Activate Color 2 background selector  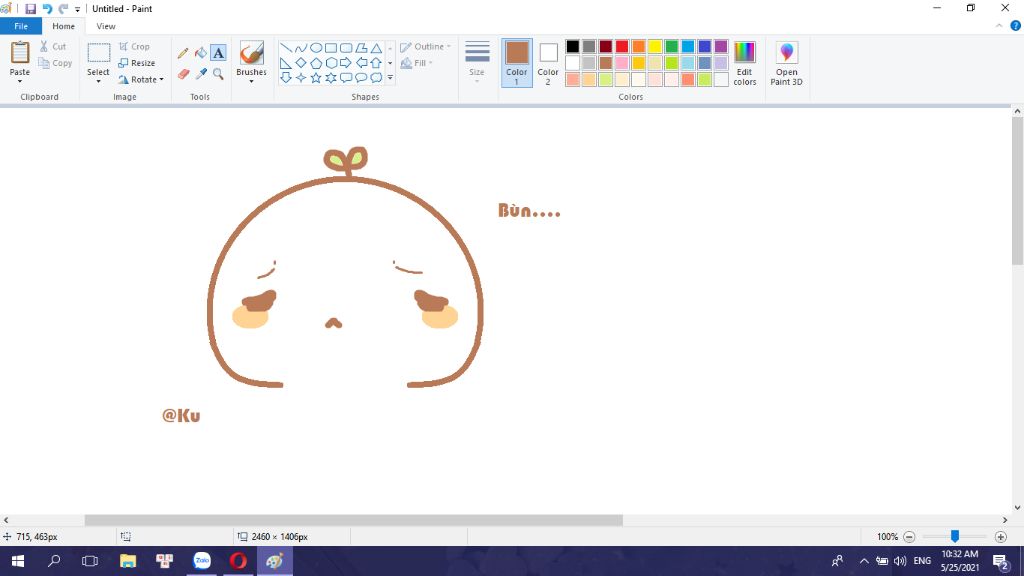pos(548,63)
